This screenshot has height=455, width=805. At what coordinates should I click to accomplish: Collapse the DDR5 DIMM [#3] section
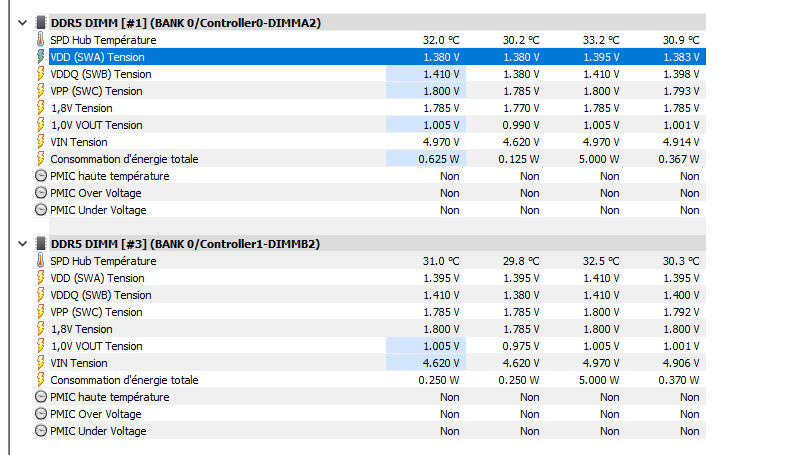click(x=23, y=243)
